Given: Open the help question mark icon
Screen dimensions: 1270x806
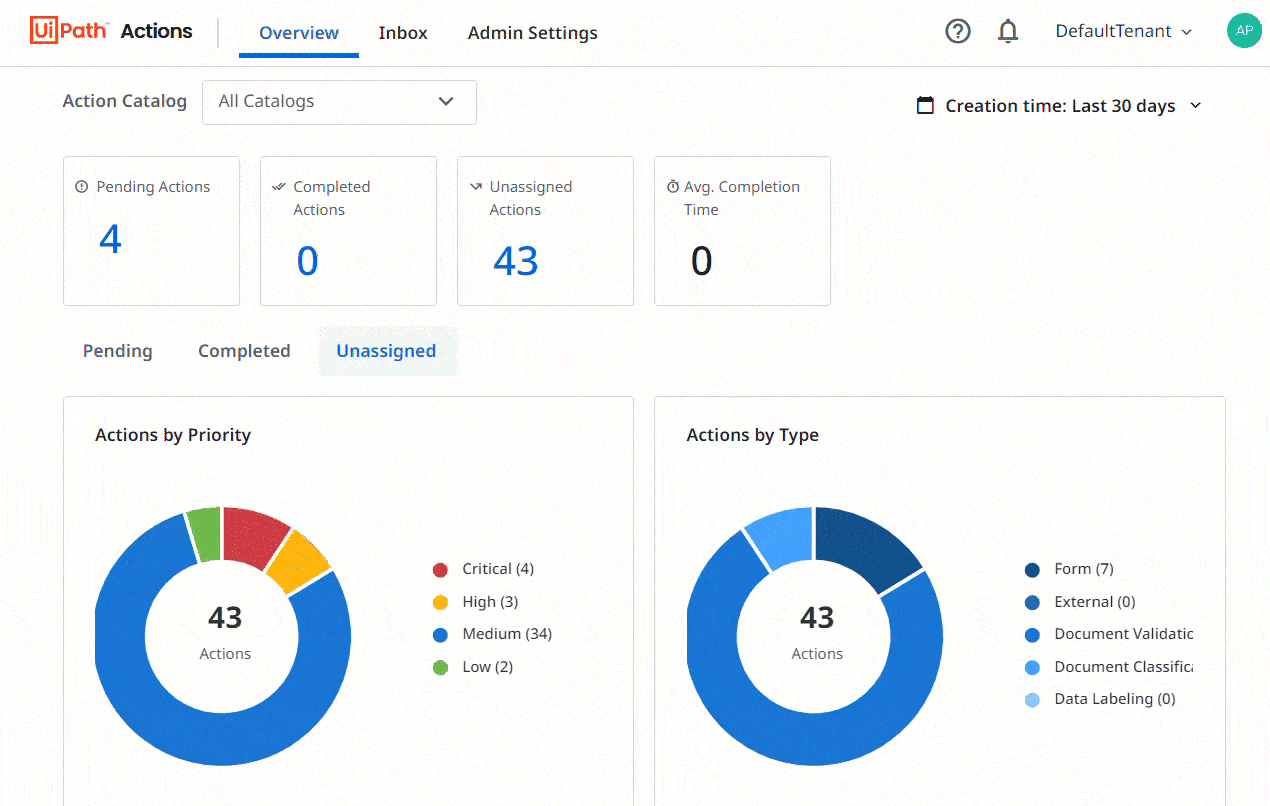Looking at the screenshot, I should pyautogui.click(x=957, y=32).
